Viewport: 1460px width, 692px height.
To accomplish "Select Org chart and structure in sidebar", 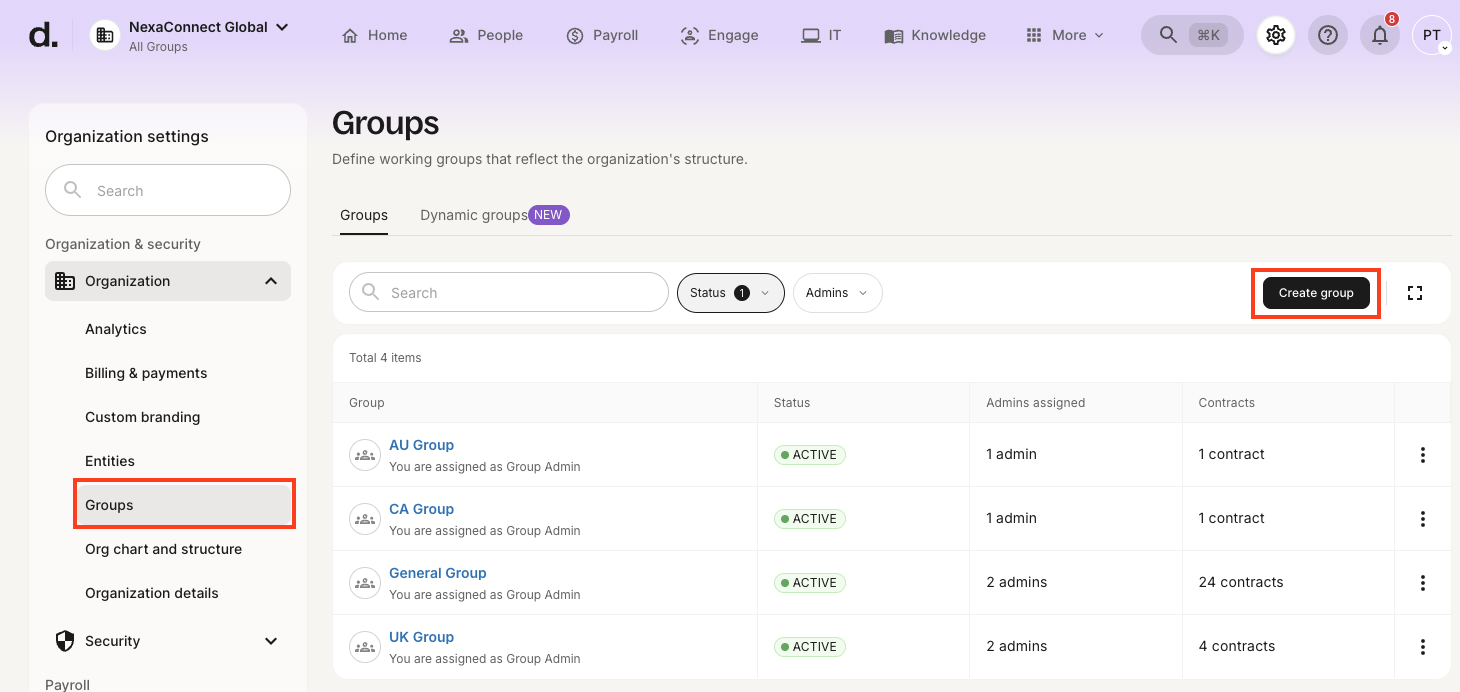I will [x=163, y=549].
